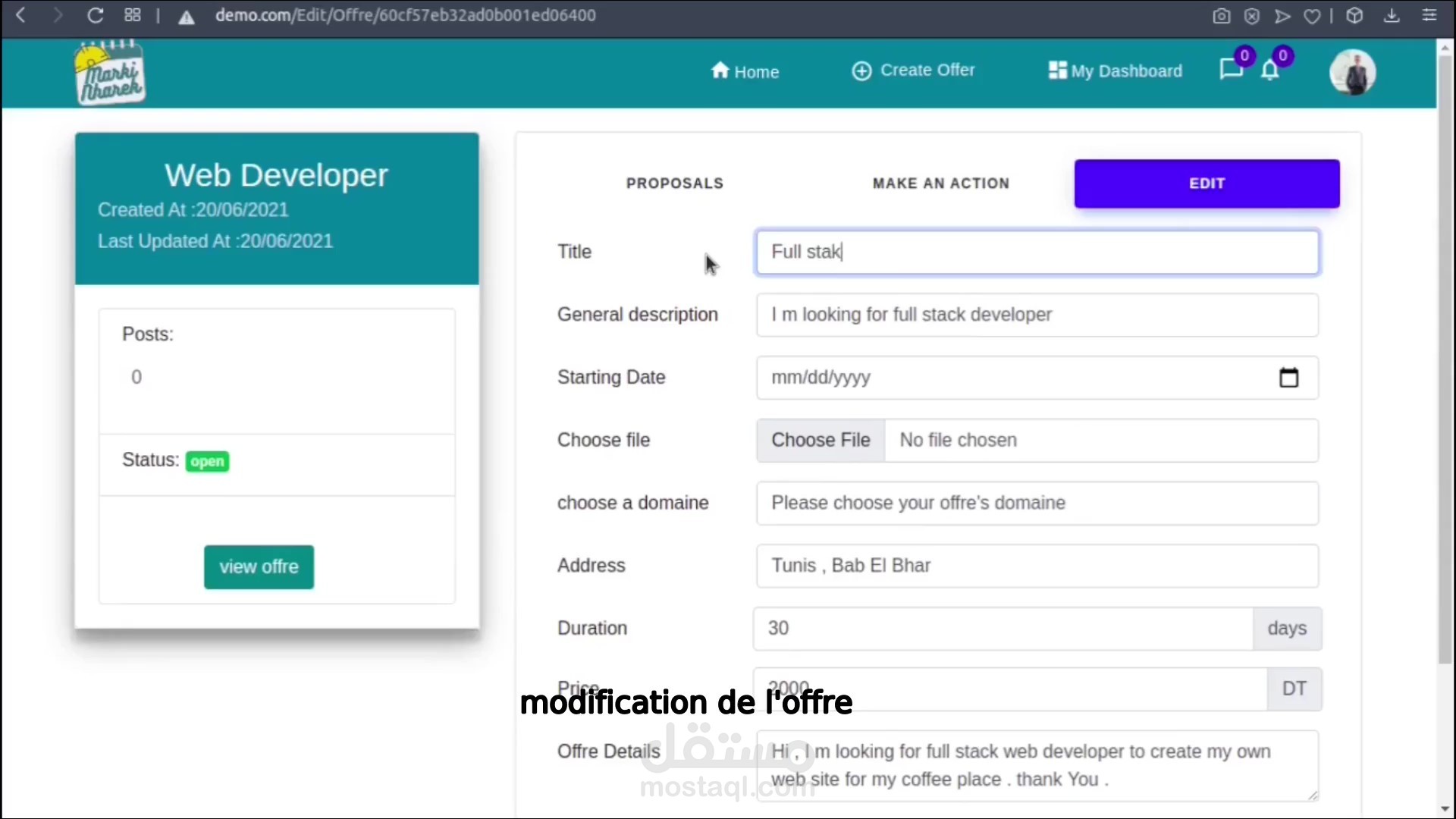Open the browser easy setup menu
The image size is (1456, 819).
[1429, 15]
